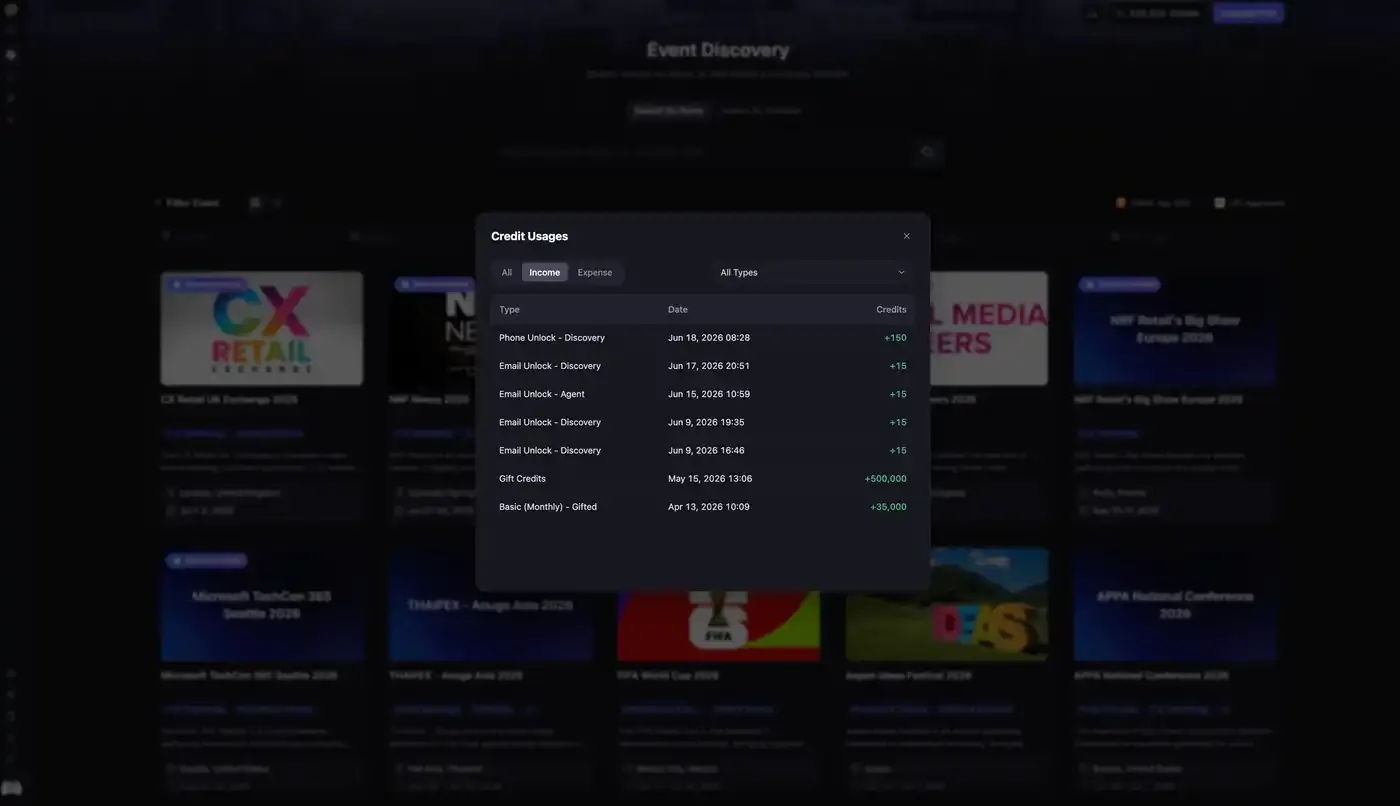Close the Credit Usages dialog
Image resolution: width=1400 pixels, height=806 pixels.
pos(906,236)
